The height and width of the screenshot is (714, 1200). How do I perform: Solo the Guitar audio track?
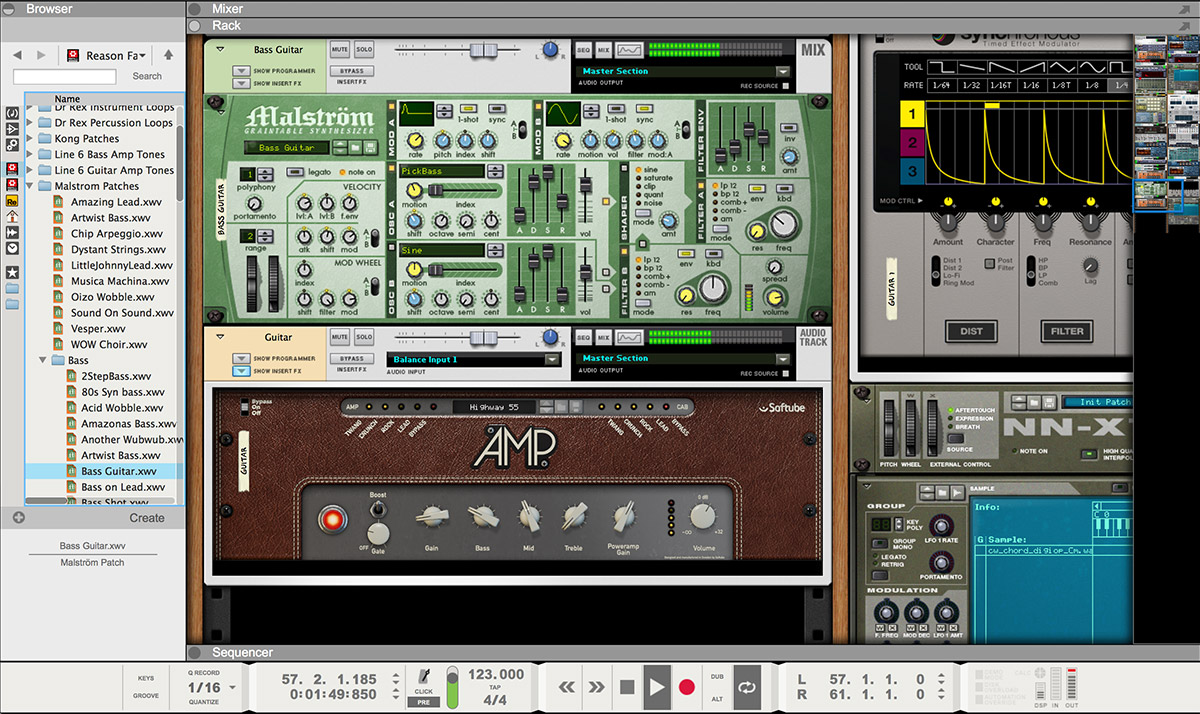pyautogui.click(x=363, y=337)
